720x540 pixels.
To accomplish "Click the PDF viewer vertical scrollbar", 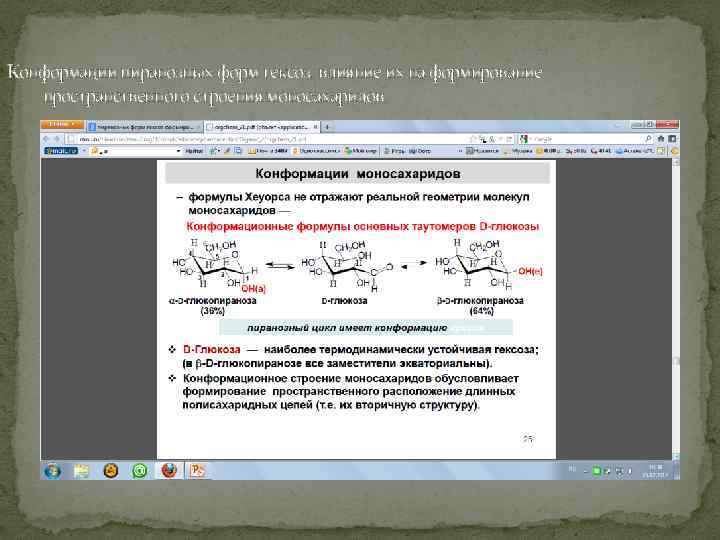I will [x=675, y=309].
